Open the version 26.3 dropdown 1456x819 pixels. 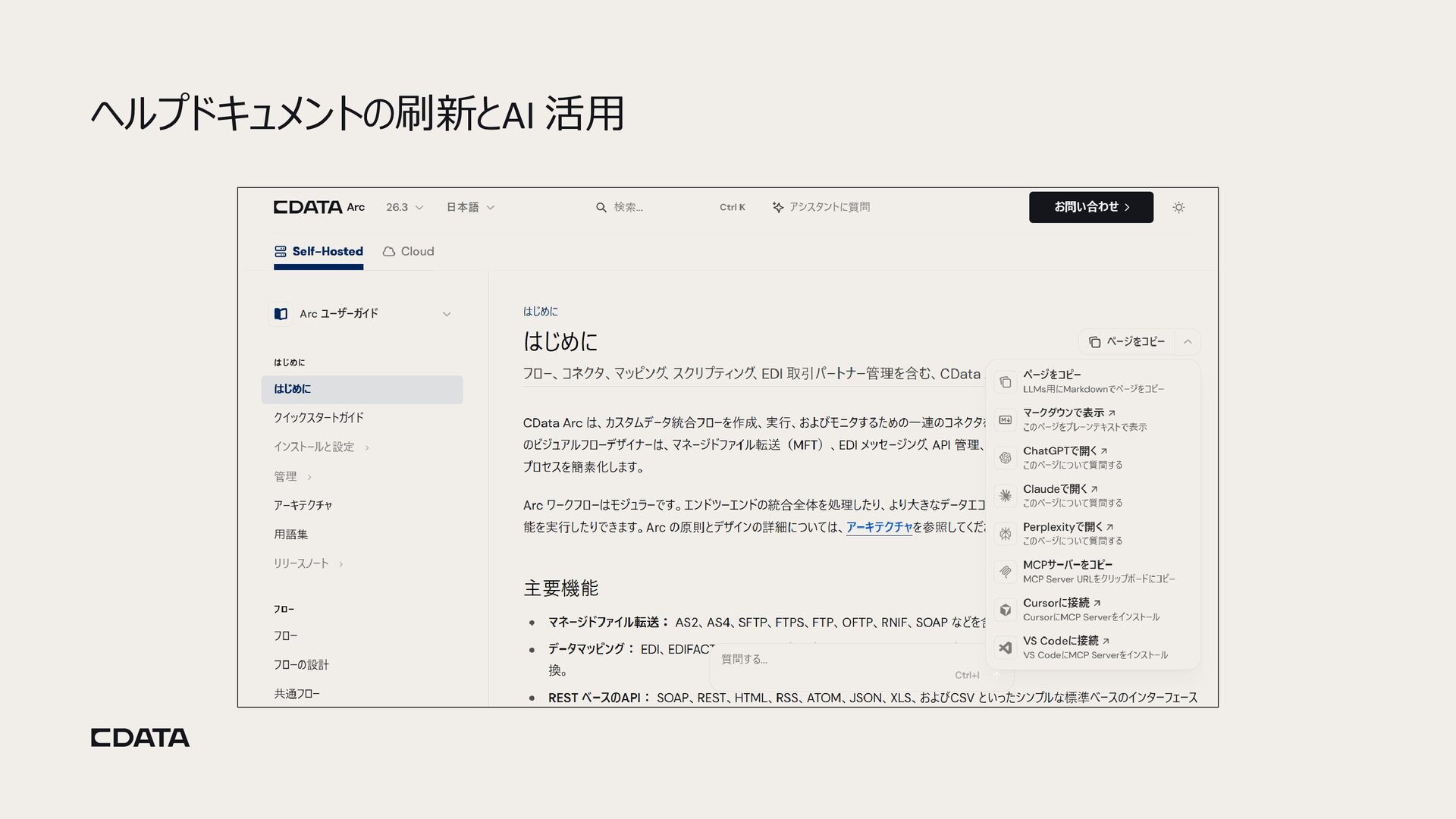tap(404, 207)
